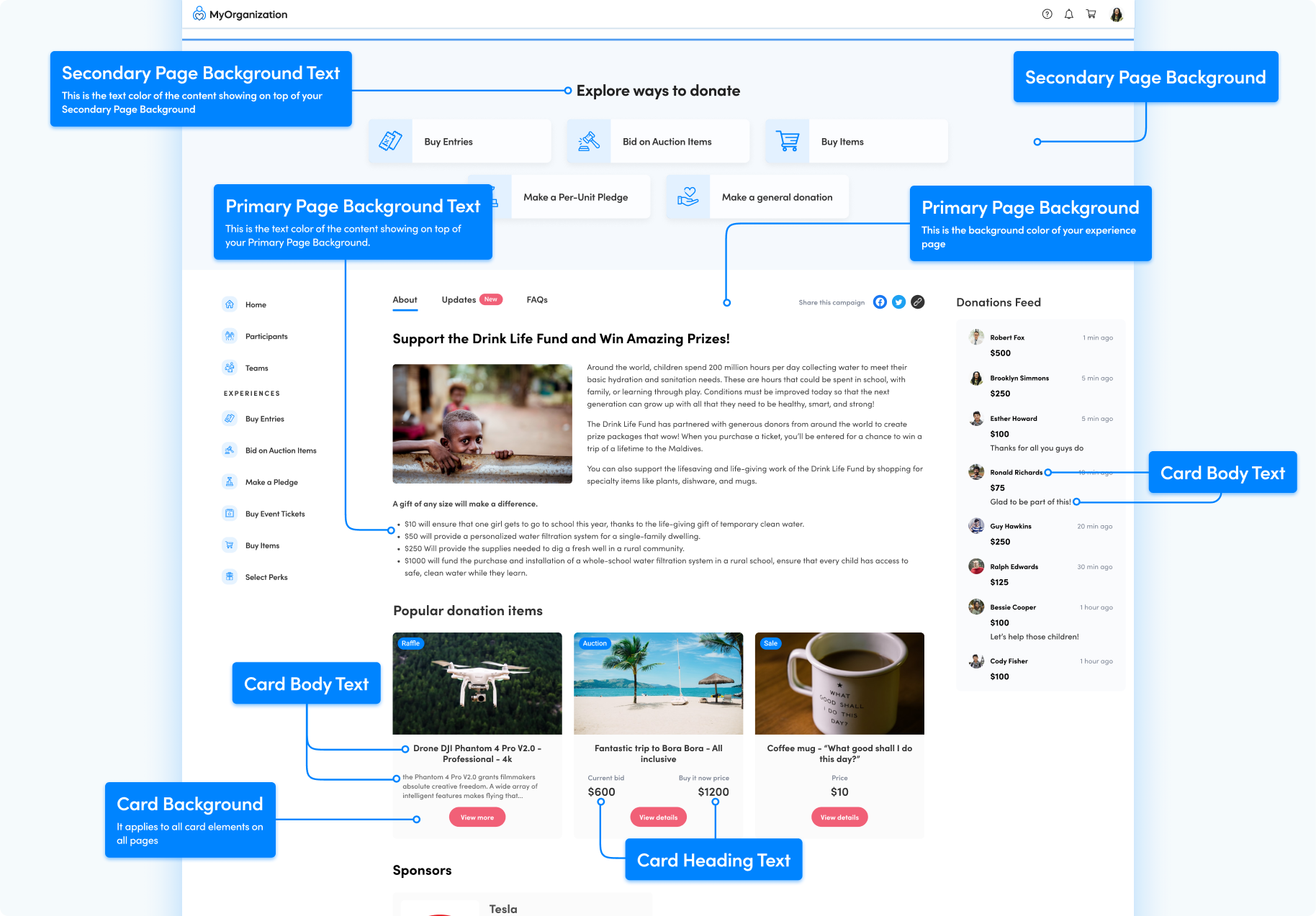
Task: Click the 'Coffee mug' item title
Action: pos(839,753)
